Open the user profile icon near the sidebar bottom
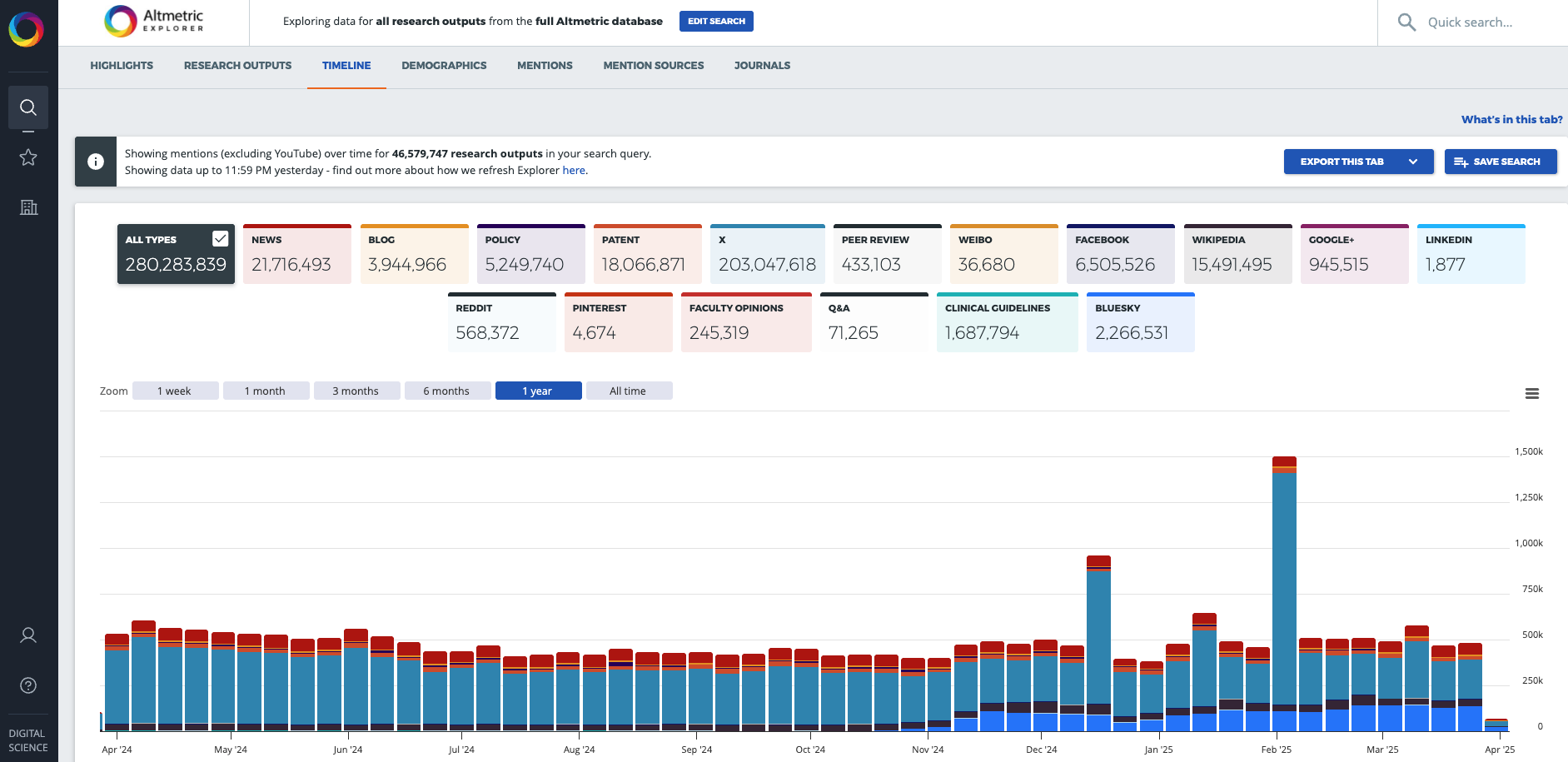 28,635
